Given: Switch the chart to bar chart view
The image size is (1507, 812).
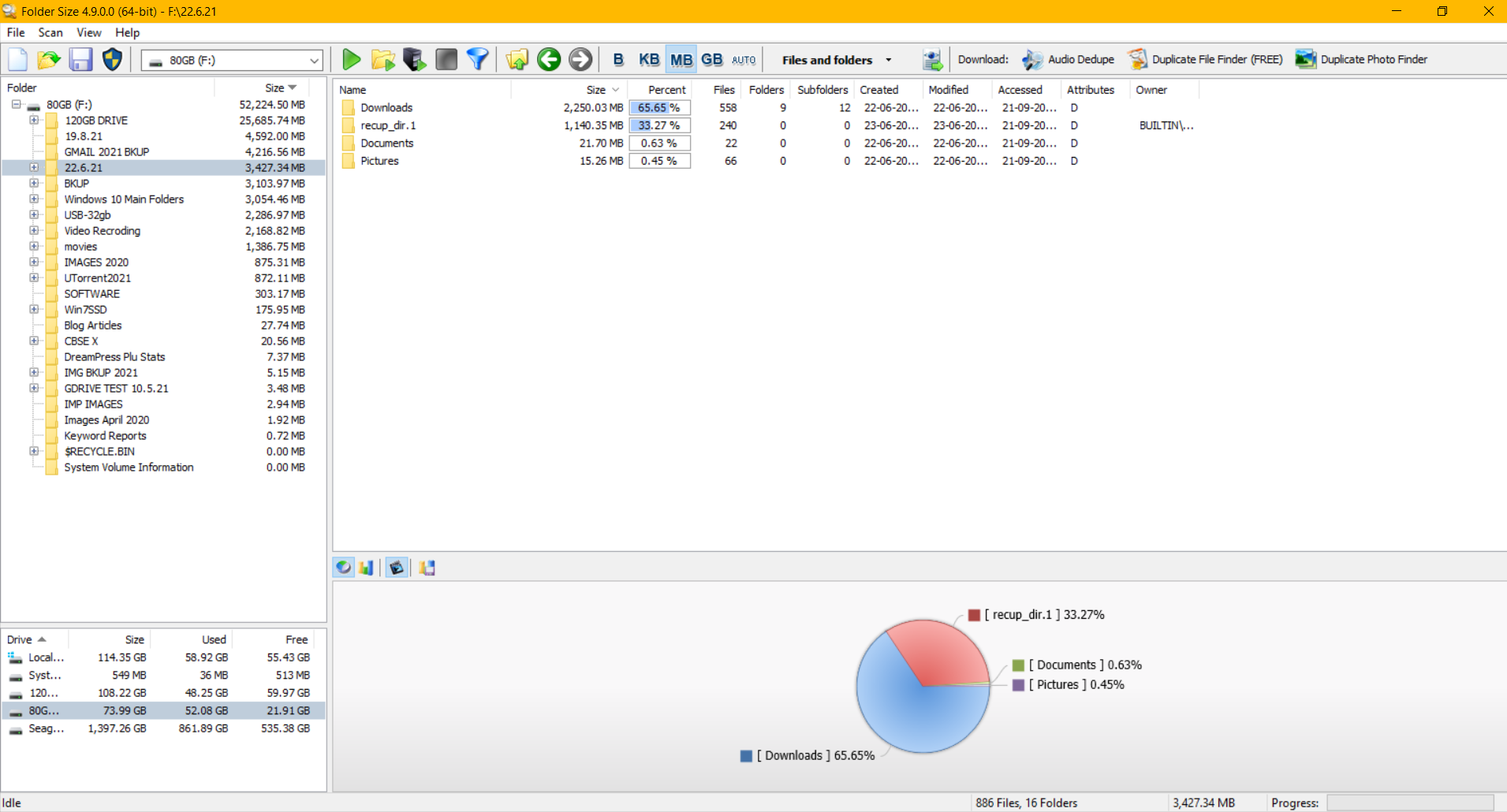Looking at the screenshot, I should (366, 568).
